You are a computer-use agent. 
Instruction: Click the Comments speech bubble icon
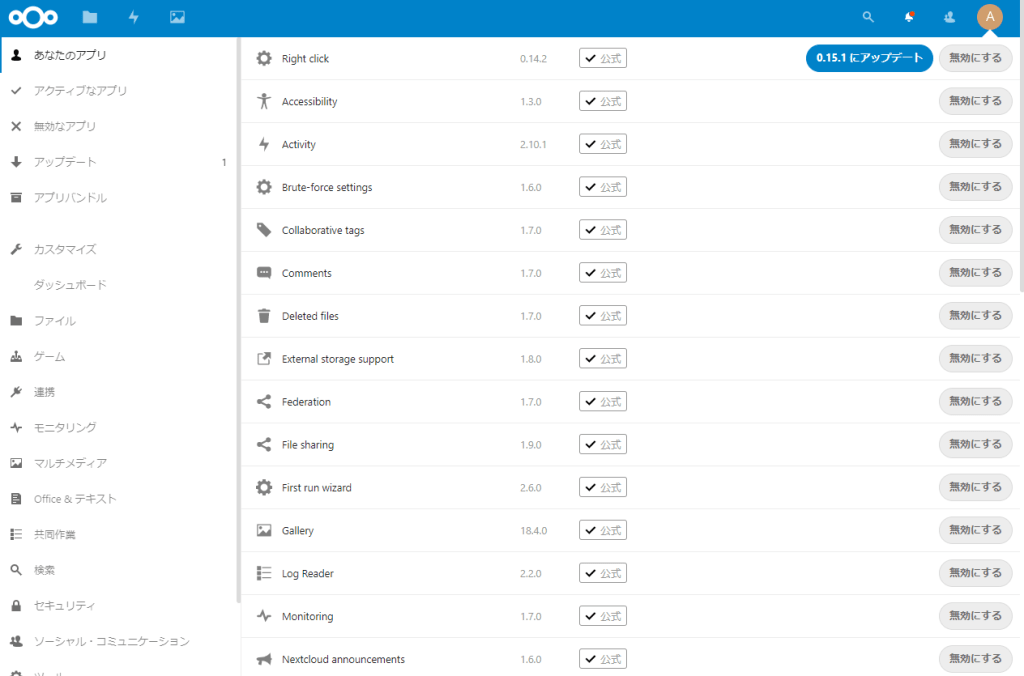click(x=264, y=273)
